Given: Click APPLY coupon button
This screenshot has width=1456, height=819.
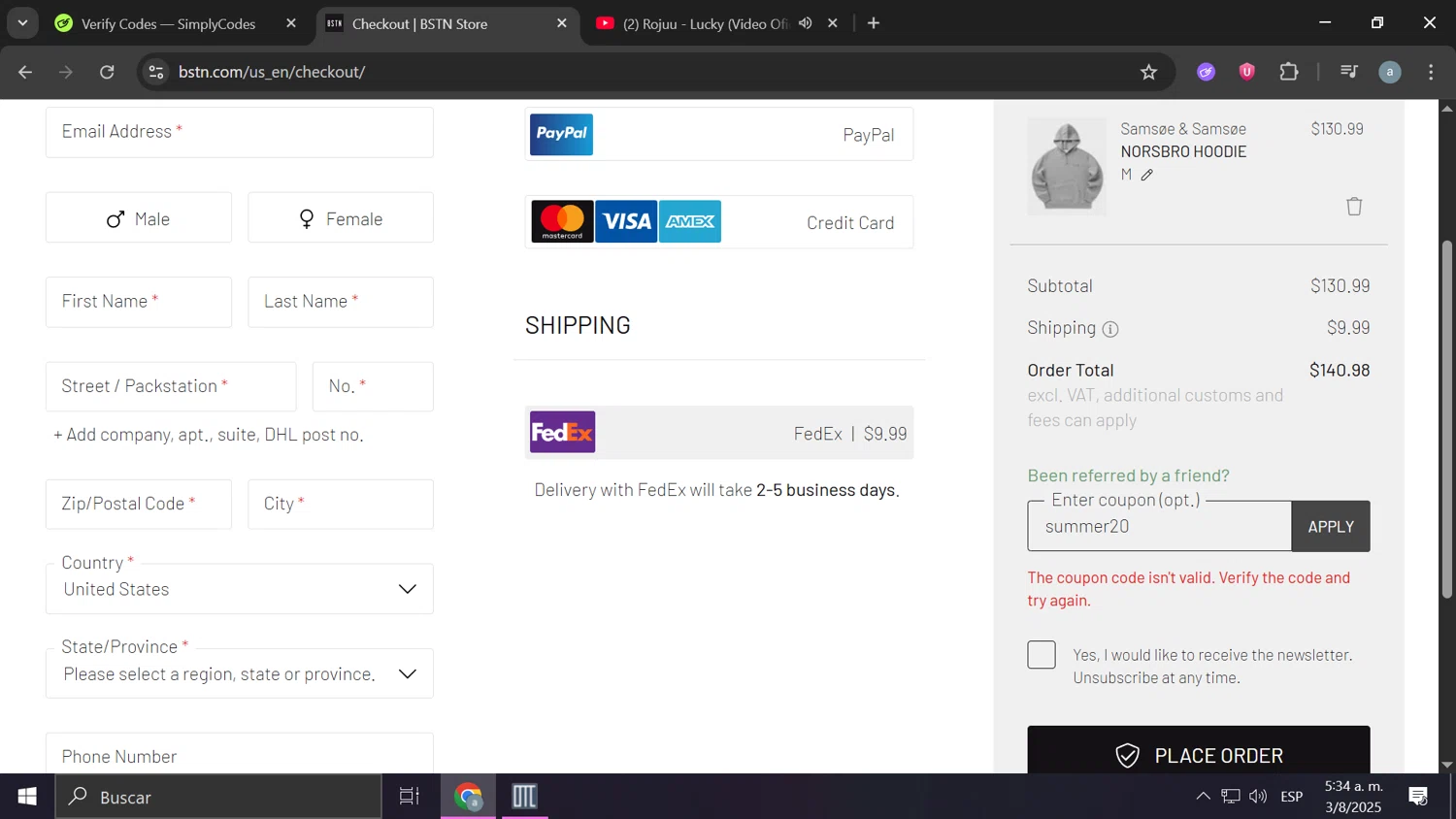Looking at the screenshot, I should pyautogui.click(x=1331, y=526).
